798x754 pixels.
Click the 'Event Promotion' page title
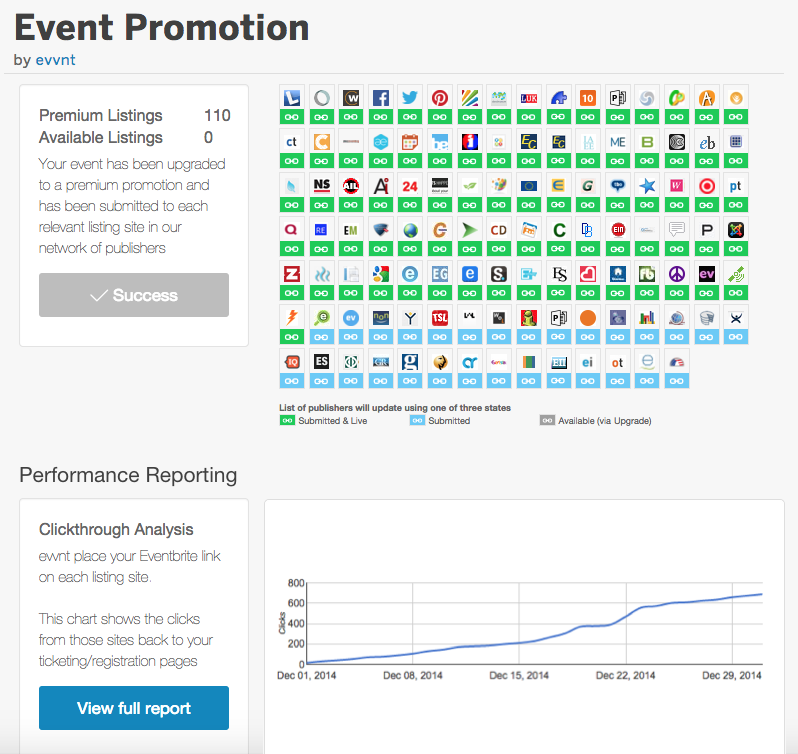click(162, 27)
